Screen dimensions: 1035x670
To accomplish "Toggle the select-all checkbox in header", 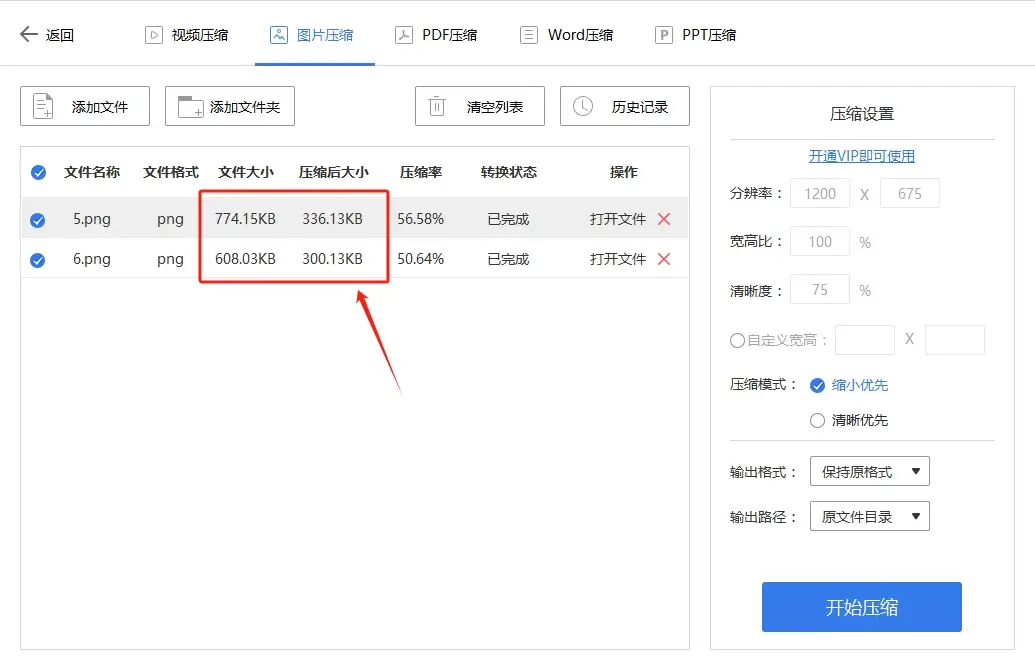I will [38, 172].
